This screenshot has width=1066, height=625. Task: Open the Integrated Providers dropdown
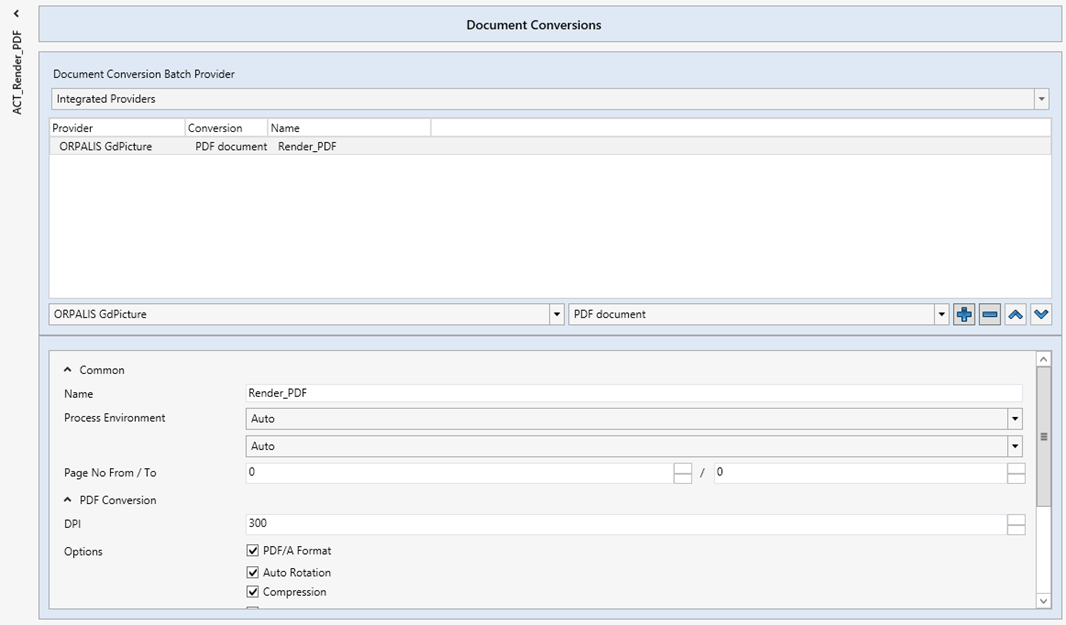point(1041,98)
